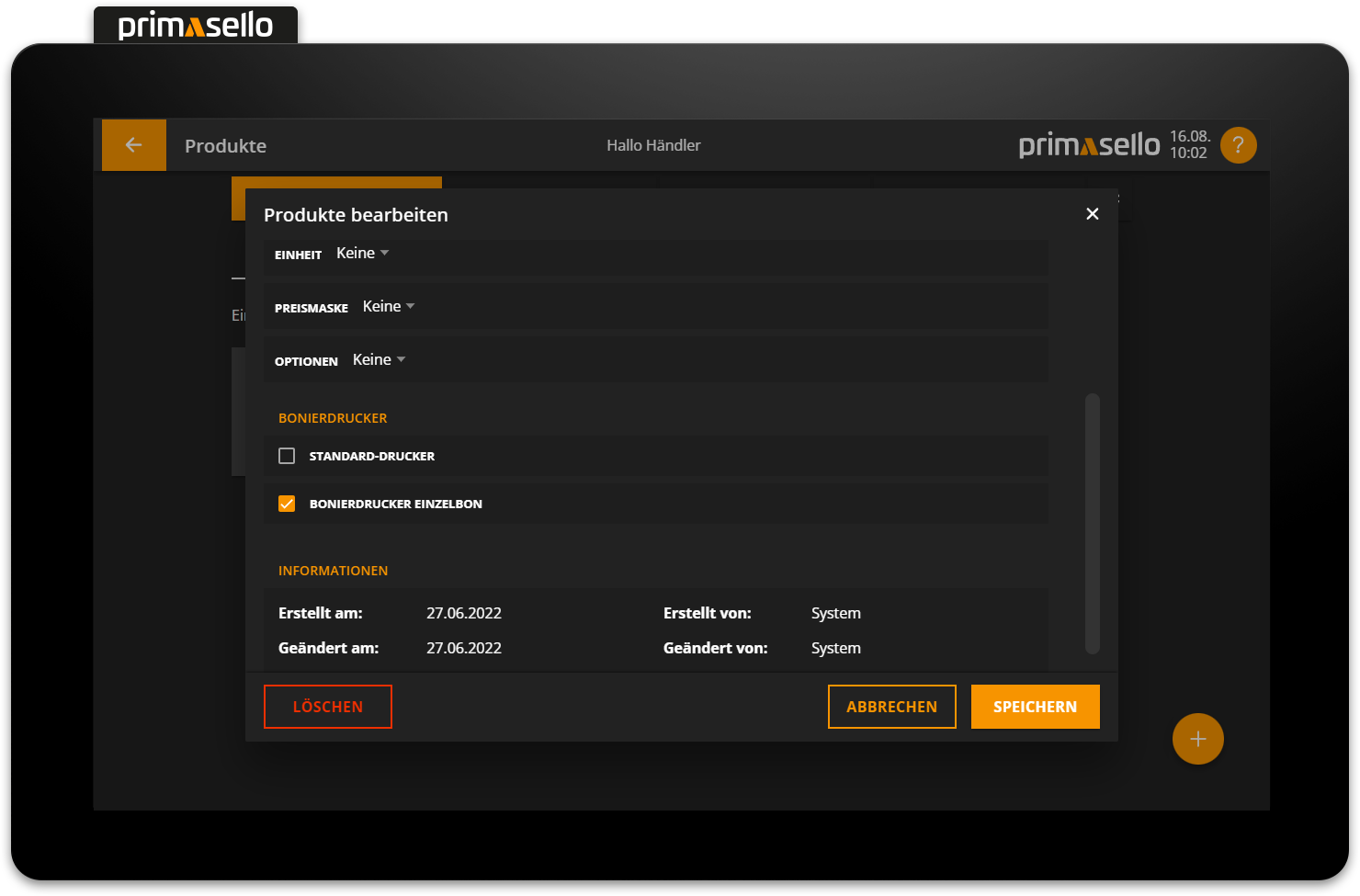Open the Optionen dropdown
1360x896 pixels.
tap(379, 360)
